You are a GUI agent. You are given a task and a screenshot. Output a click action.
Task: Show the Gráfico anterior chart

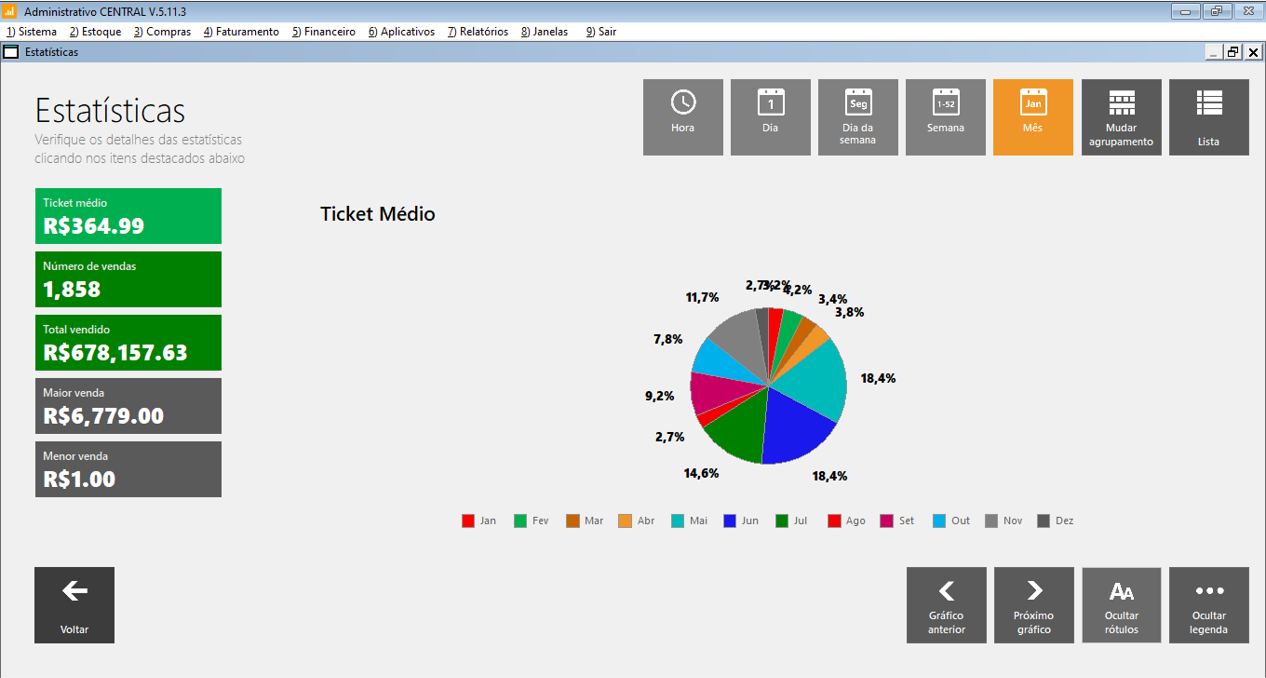[946, 605]
